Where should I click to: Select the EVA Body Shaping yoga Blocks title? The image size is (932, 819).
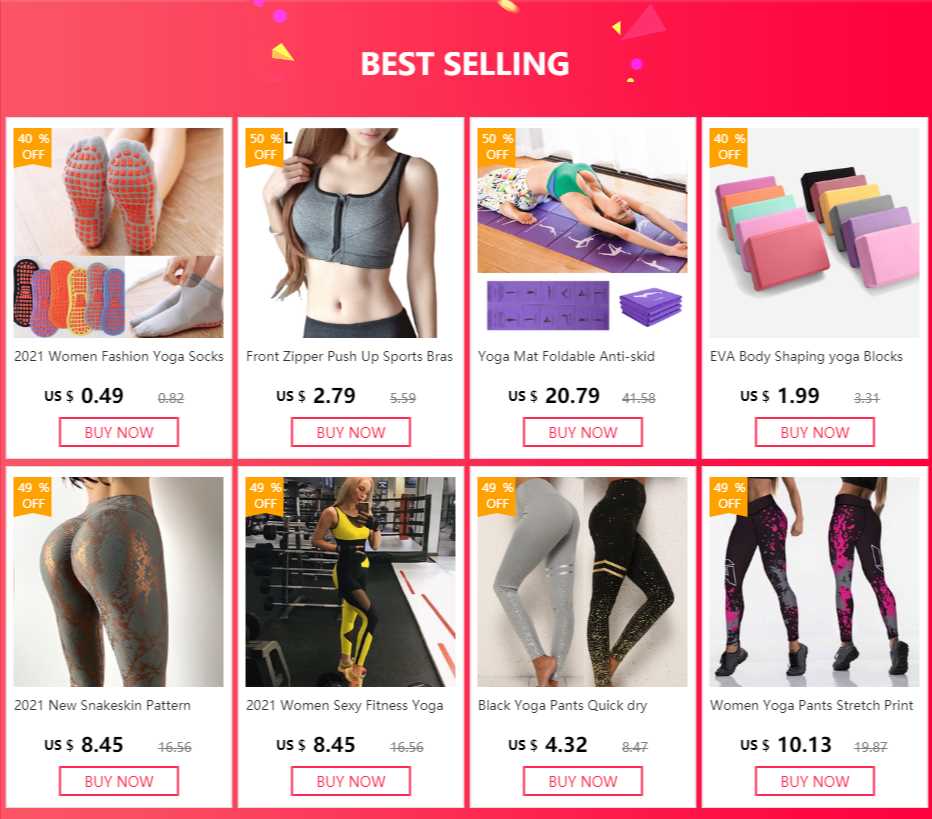point(806,357)
